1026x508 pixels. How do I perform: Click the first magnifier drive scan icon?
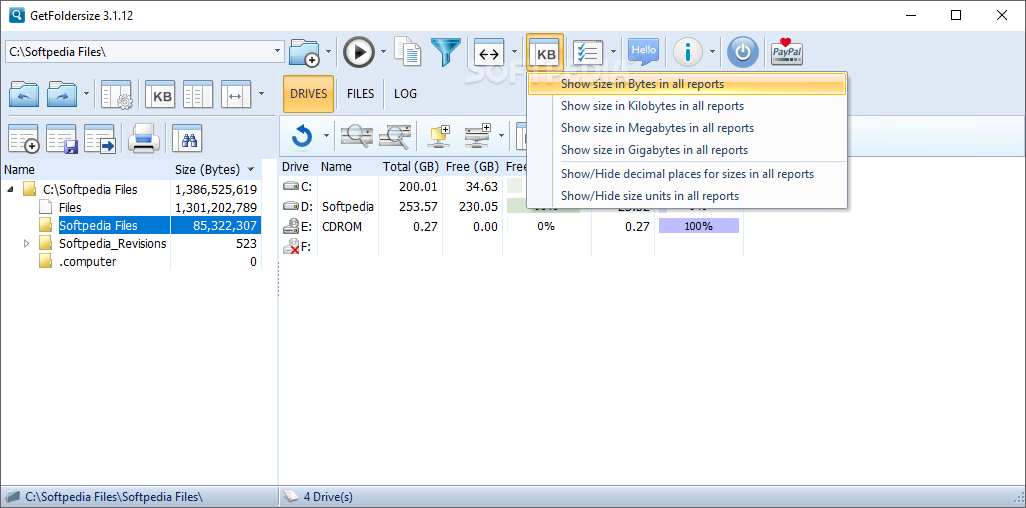click(x=357, y=136)
